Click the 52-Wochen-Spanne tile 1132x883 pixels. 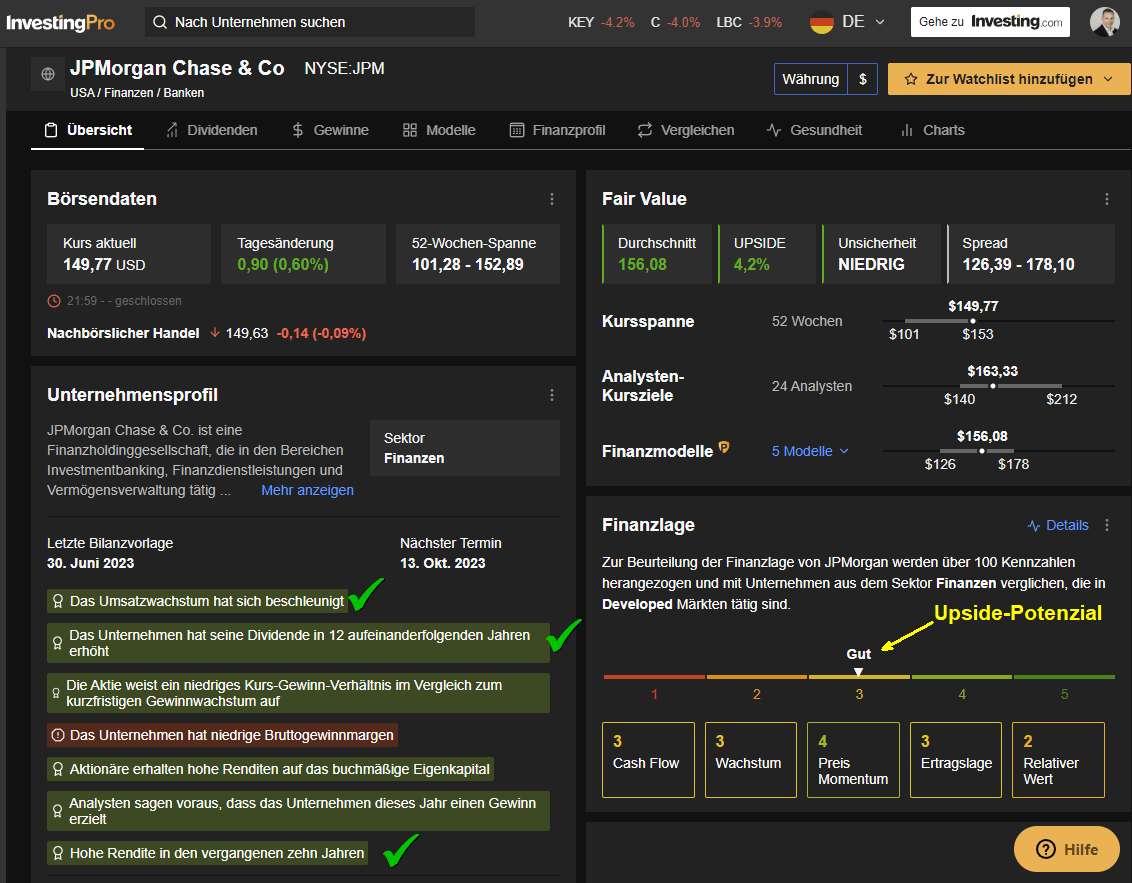[478, 254]
